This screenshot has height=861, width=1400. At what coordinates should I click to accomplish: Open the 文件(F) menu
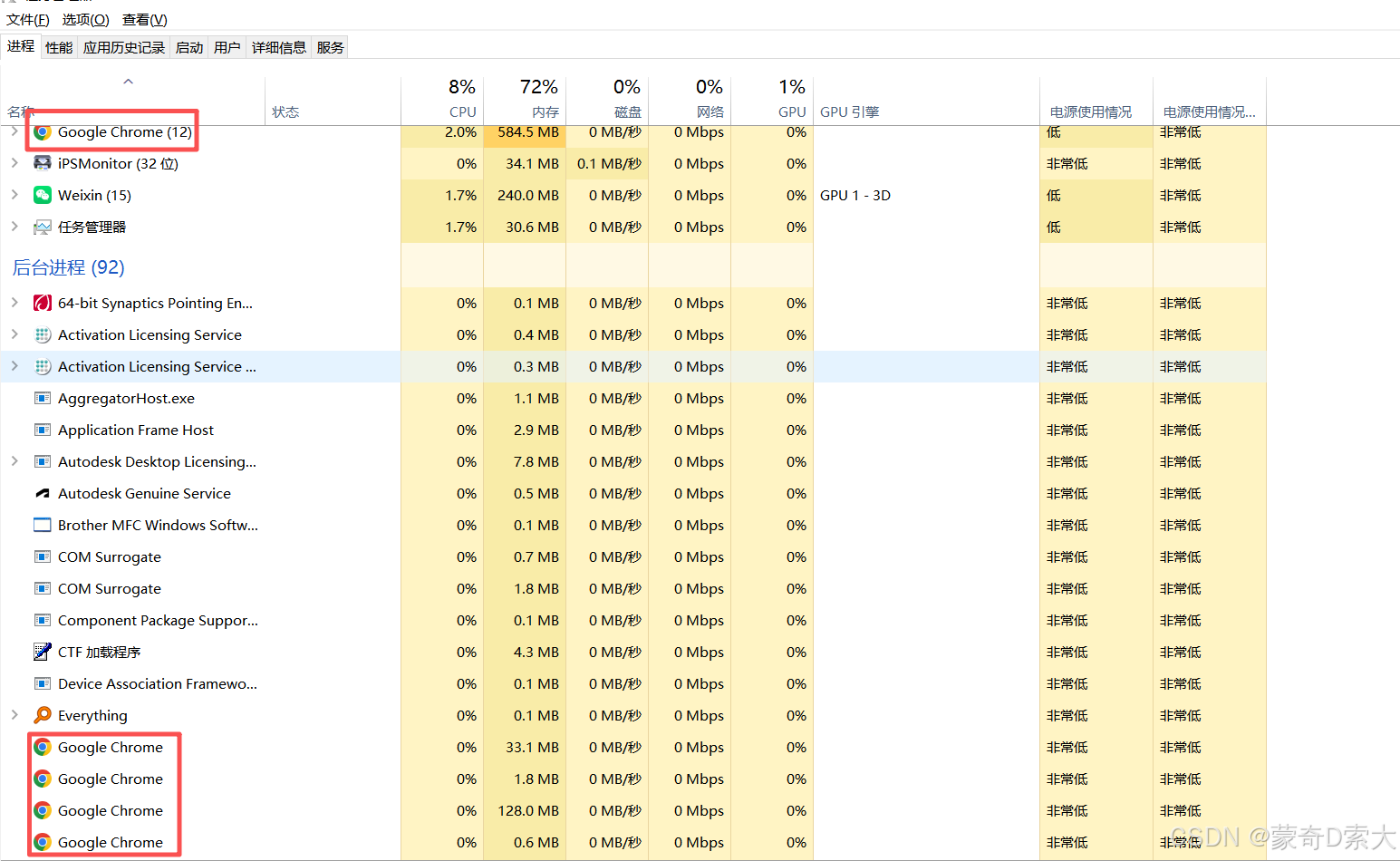tap(28, 19)
